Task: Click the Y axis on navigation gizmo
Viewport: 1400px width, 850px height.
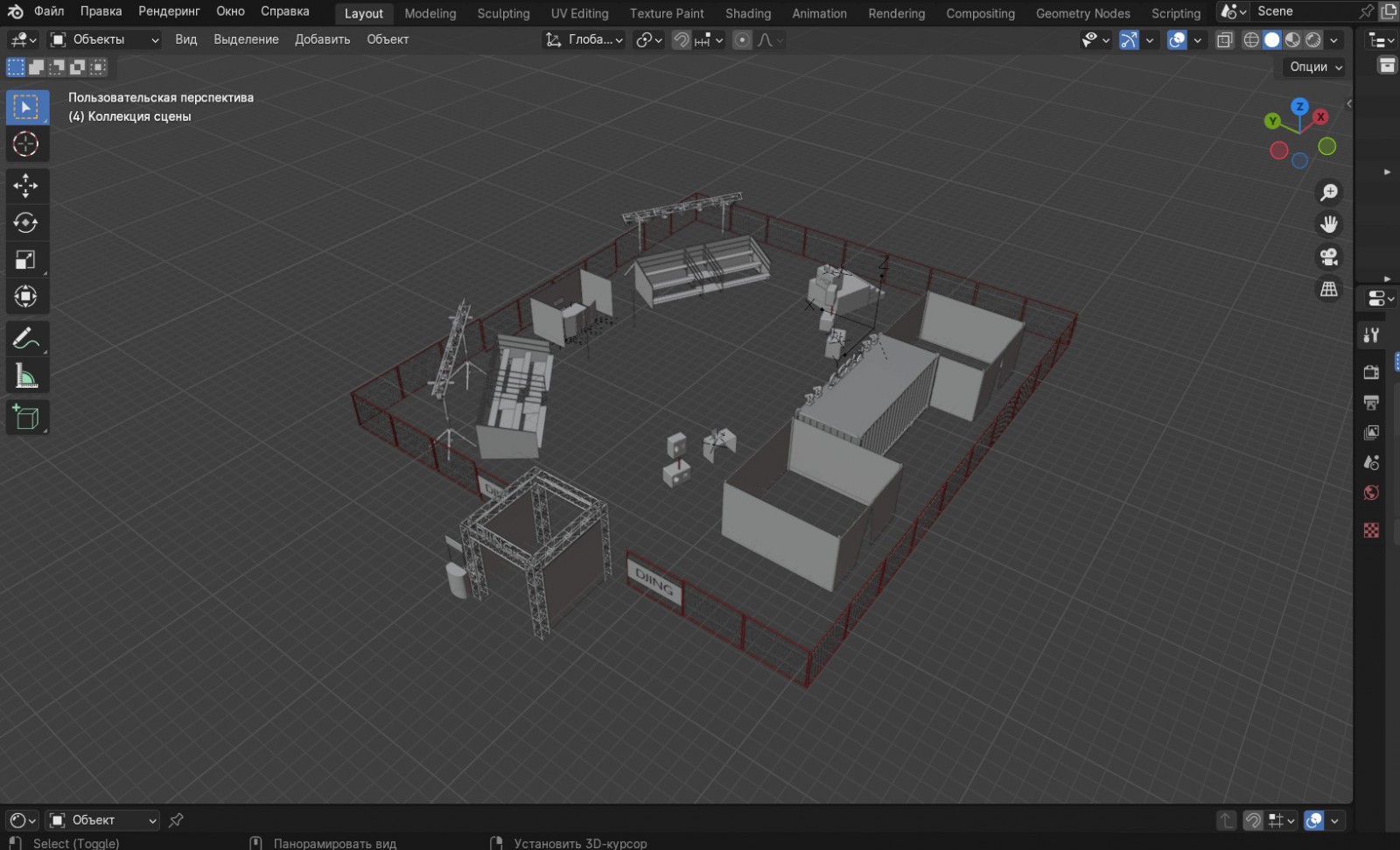Action: 1272,121
